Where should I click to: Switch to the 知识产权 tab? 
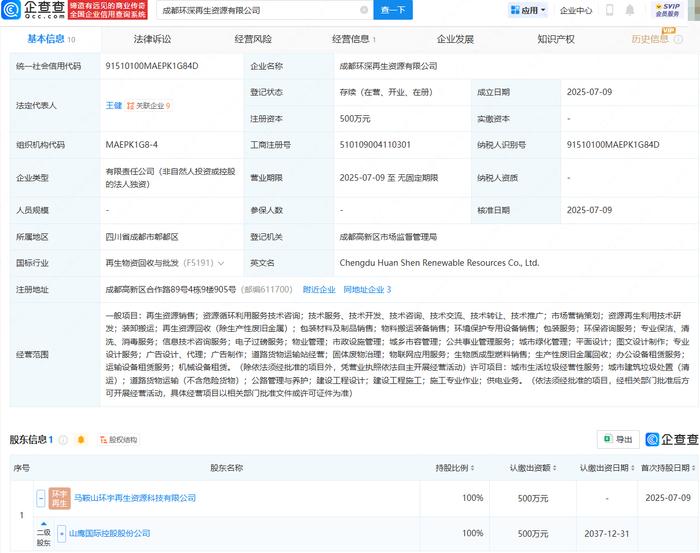tap(556, 39)
